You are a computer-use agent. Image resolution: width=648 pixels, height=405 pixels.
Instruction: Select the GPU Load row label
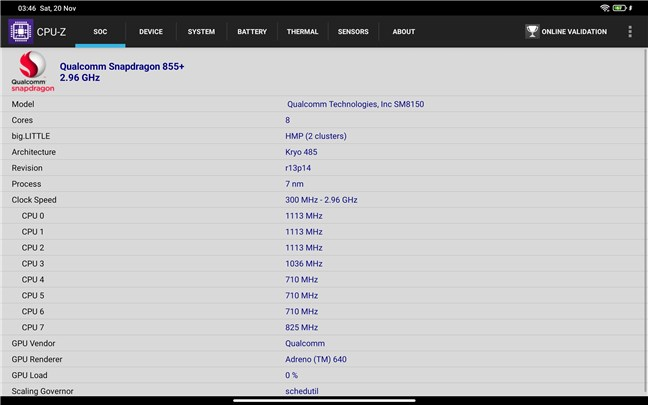coord(29,375)
